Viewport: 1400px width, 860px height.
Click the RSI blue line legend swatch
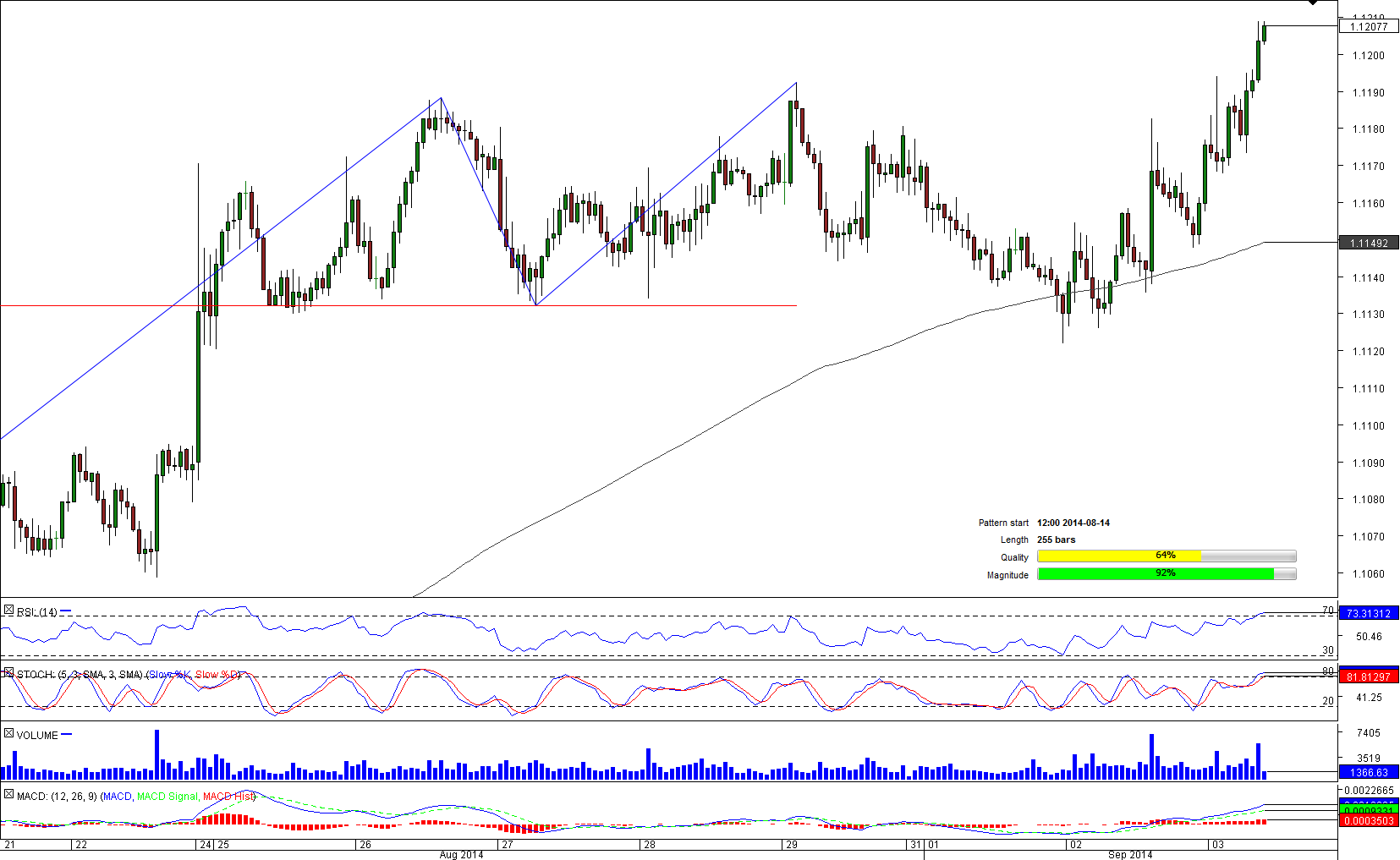click(66, 611)
